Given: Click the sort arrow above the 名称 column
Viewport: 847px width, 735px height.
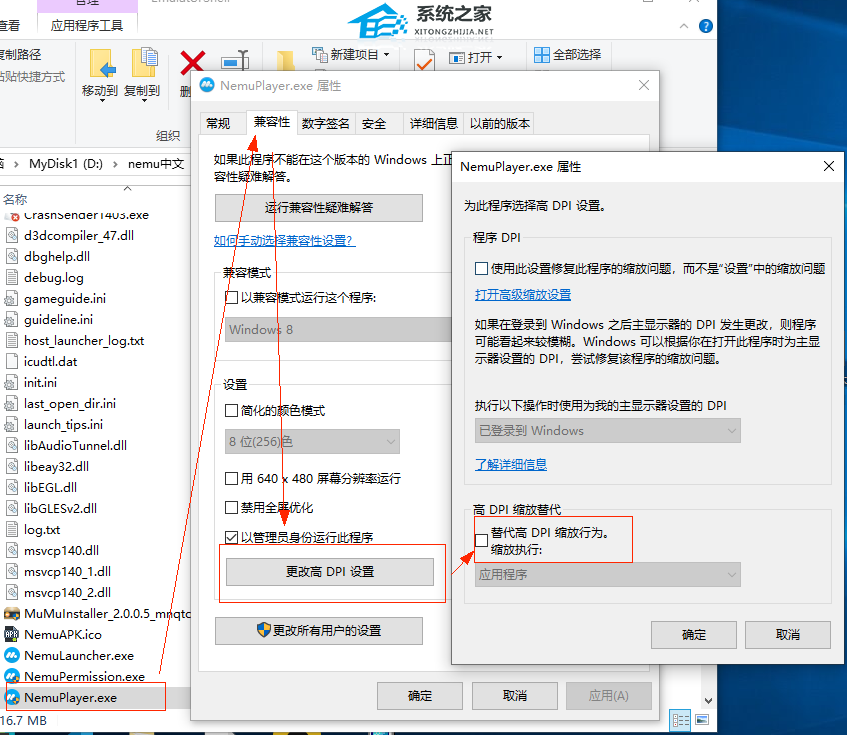Looking at the screenshot, I should pos(127,188).
